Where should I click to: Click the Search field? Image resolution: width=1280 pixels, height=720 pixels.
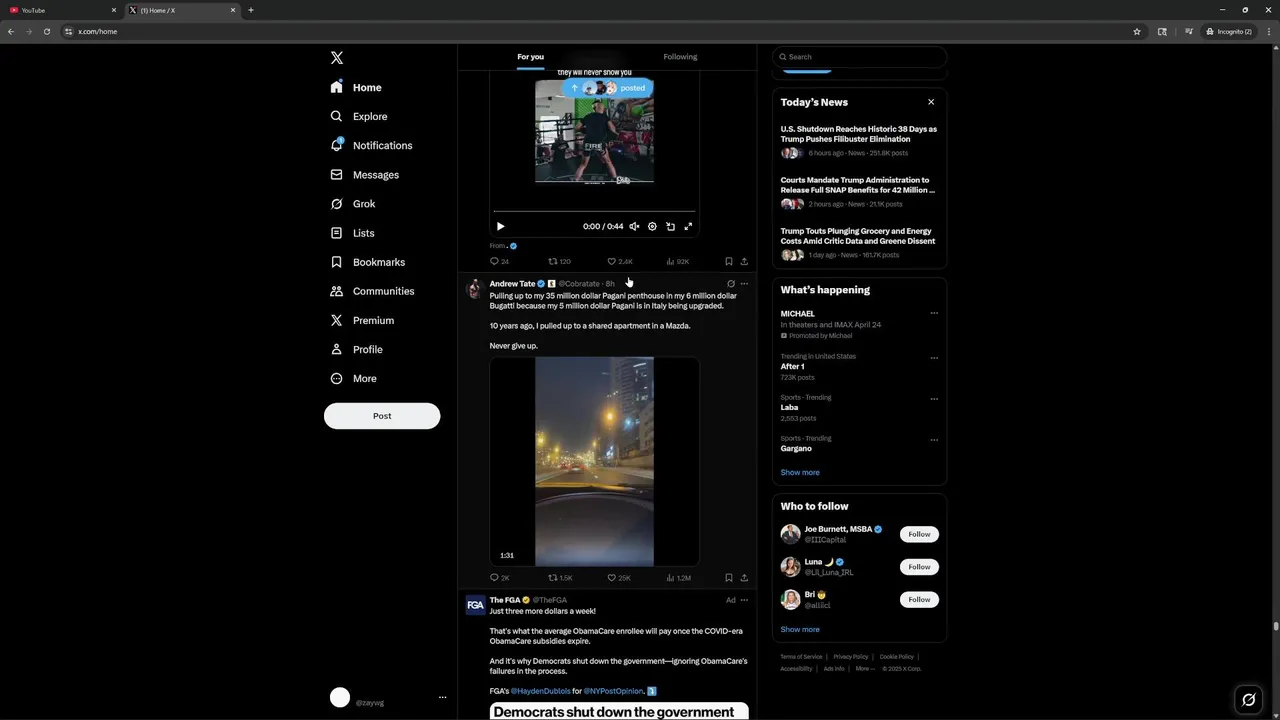pyautogui.click(x=859, y=57)
